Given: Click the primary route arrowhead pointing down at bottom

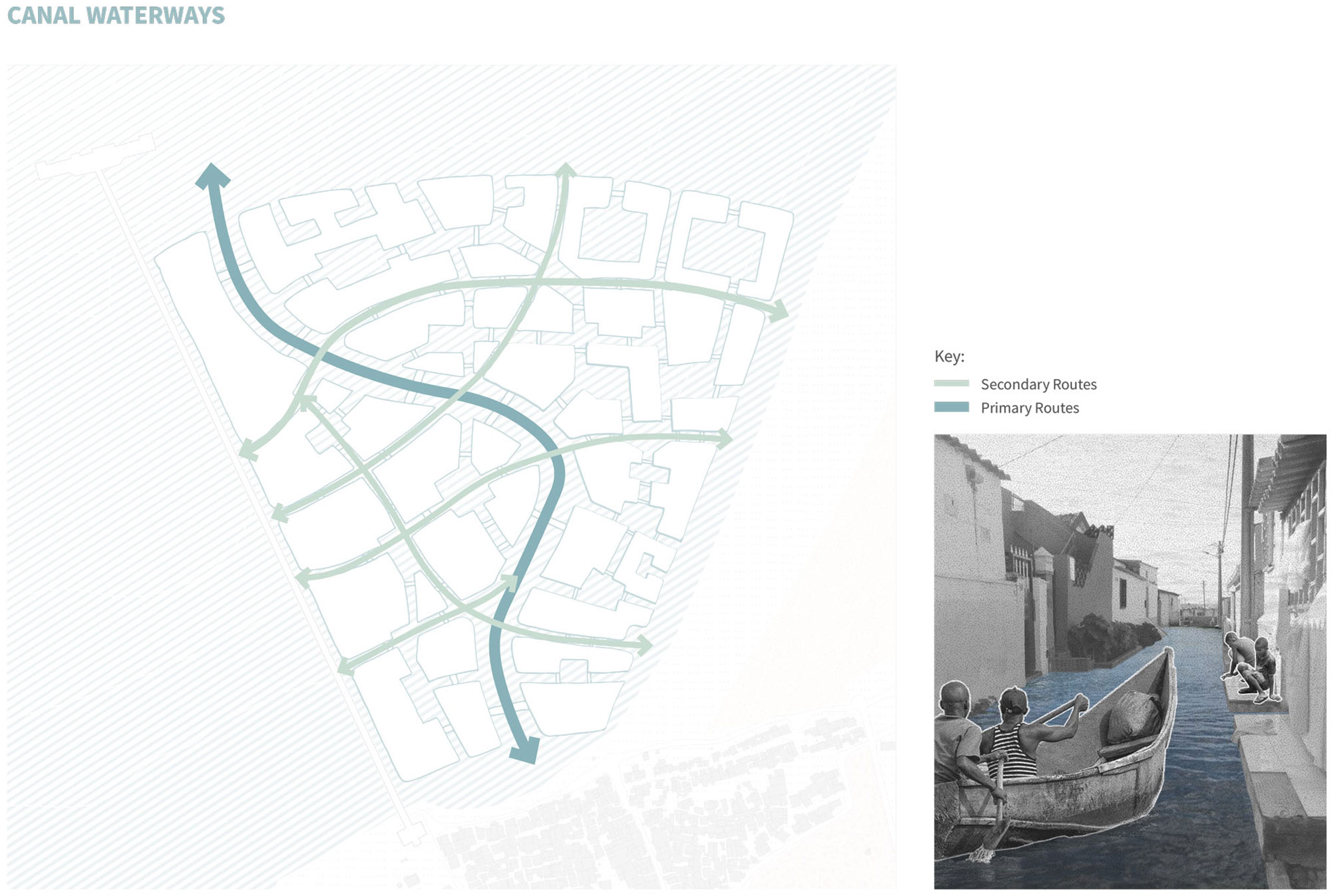Looking at the screenshot, I should point(525,751).
